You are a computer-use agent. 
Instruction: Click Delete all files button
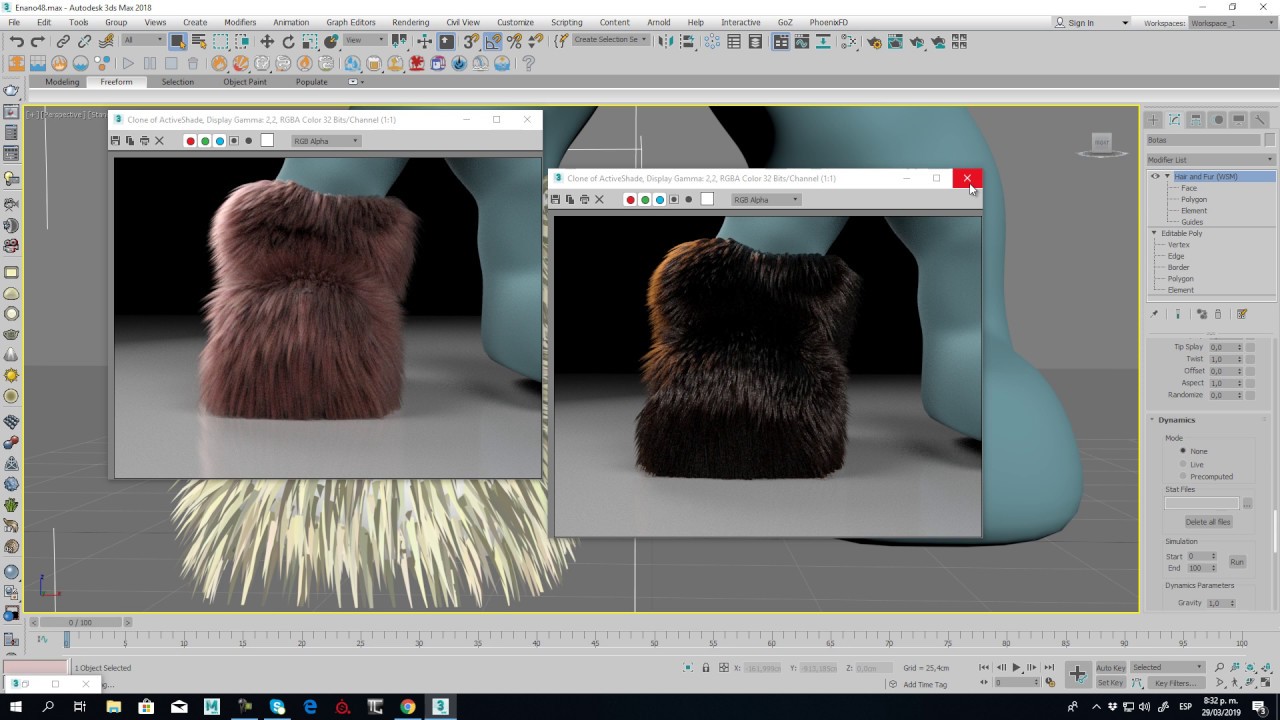point(1208,522)
